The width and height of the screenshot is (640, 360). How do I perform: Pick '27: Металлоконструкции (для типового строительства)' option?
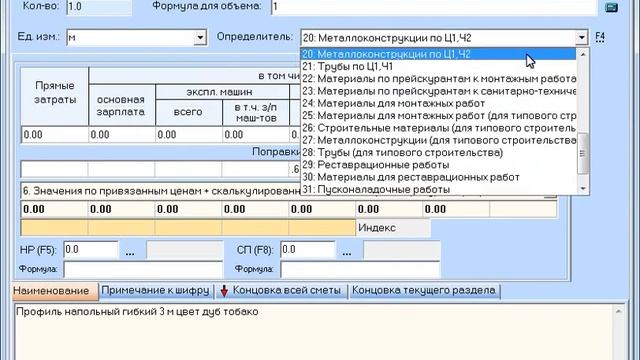pos(438,140)
